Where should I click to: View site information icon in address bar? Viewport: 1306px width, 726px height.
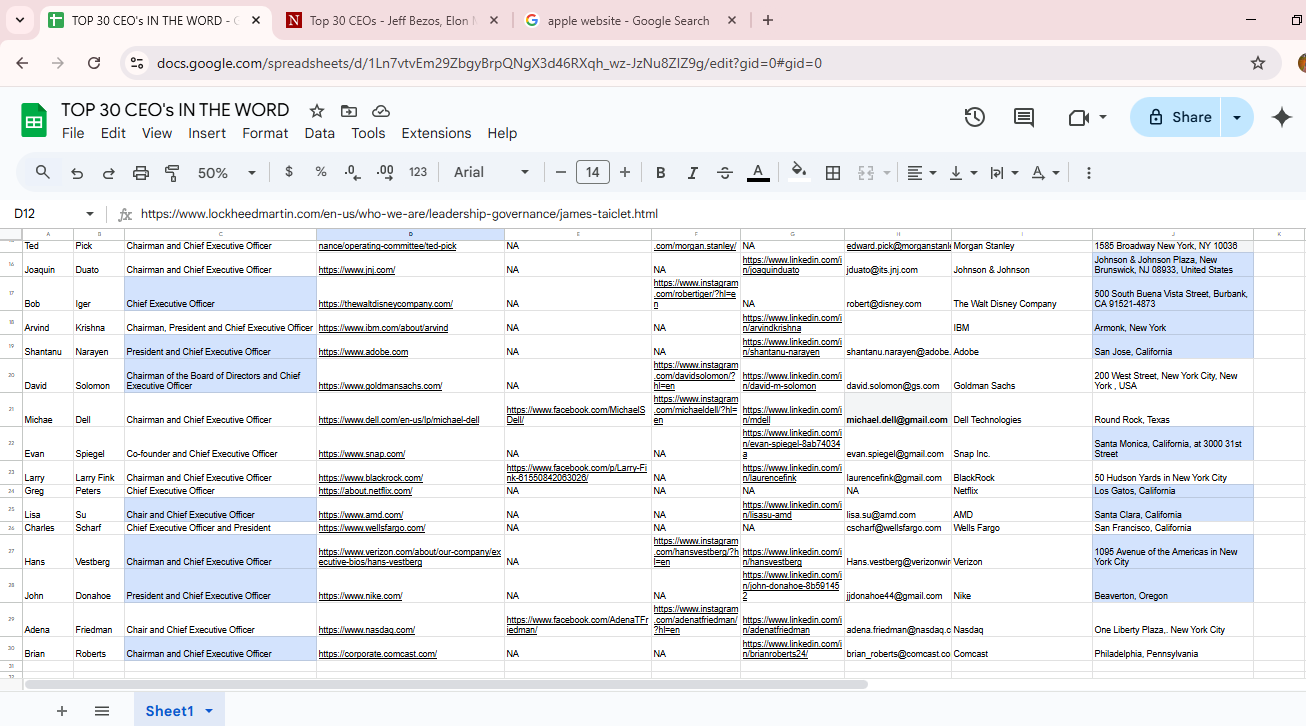pos(138,63)
